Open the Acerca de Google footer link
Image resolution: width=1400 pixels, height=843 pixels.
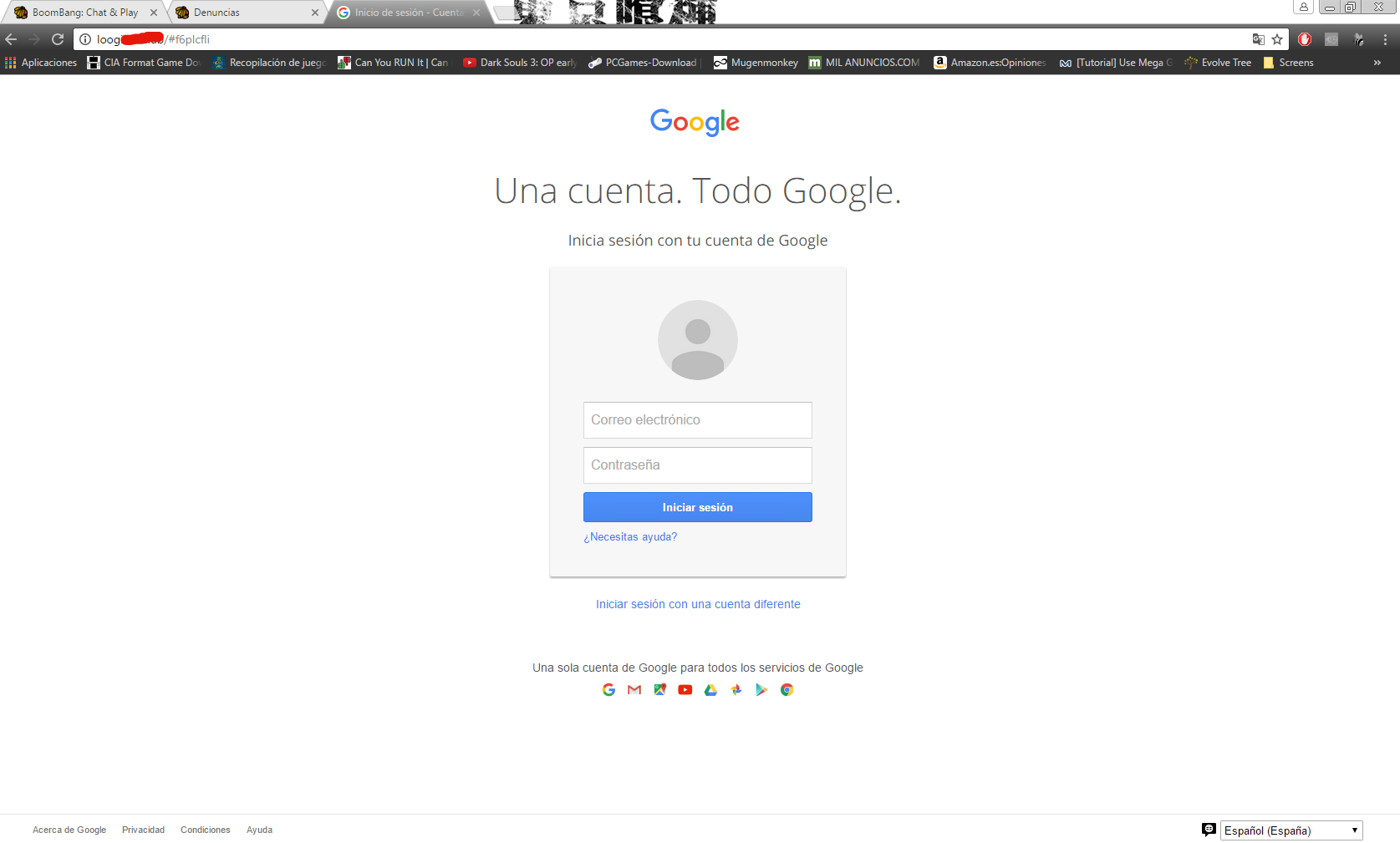69,830
